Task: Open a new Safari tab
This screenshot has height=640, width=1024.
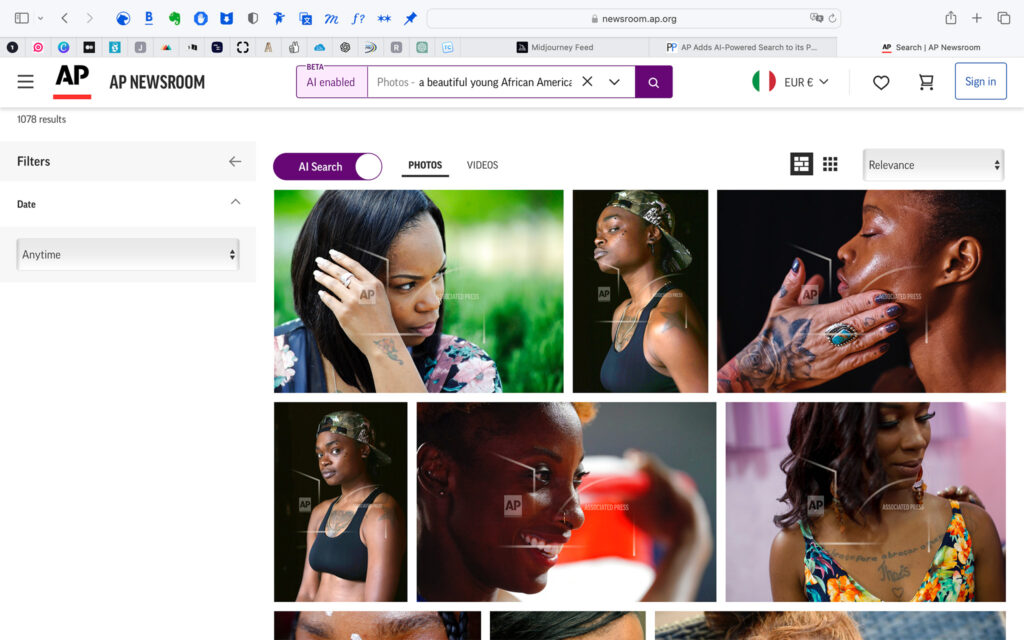Action: pos(976,18)
